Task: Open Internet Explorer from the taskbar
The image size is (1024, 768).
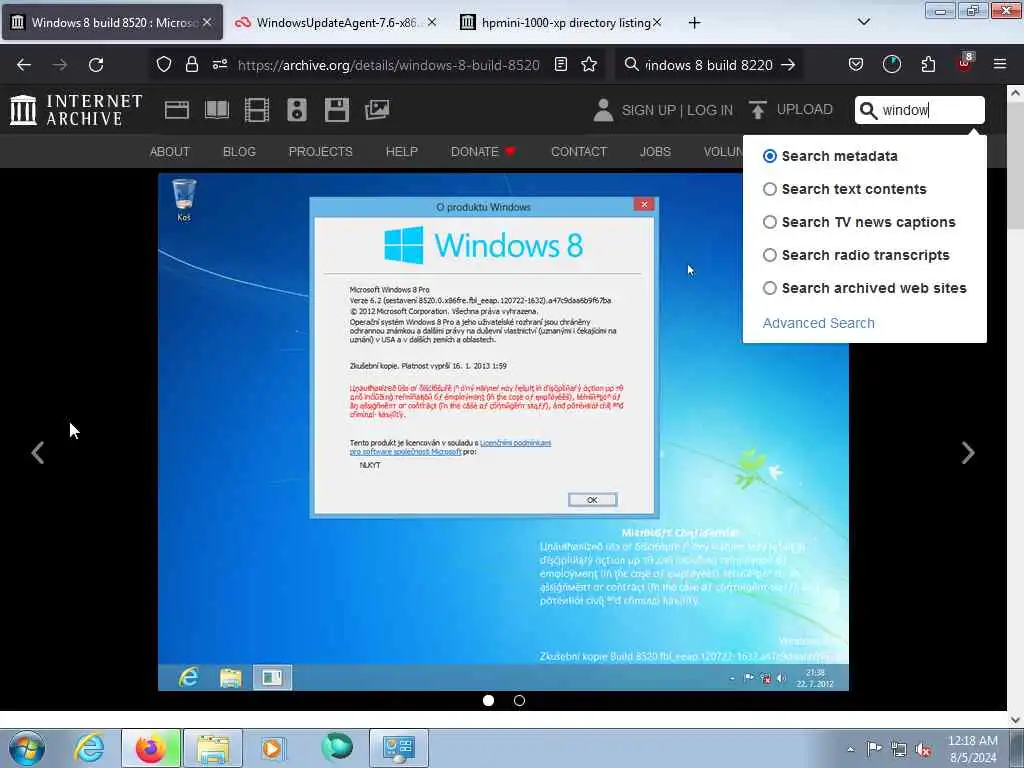Action: pyautogui.click(x=89, y=748)
